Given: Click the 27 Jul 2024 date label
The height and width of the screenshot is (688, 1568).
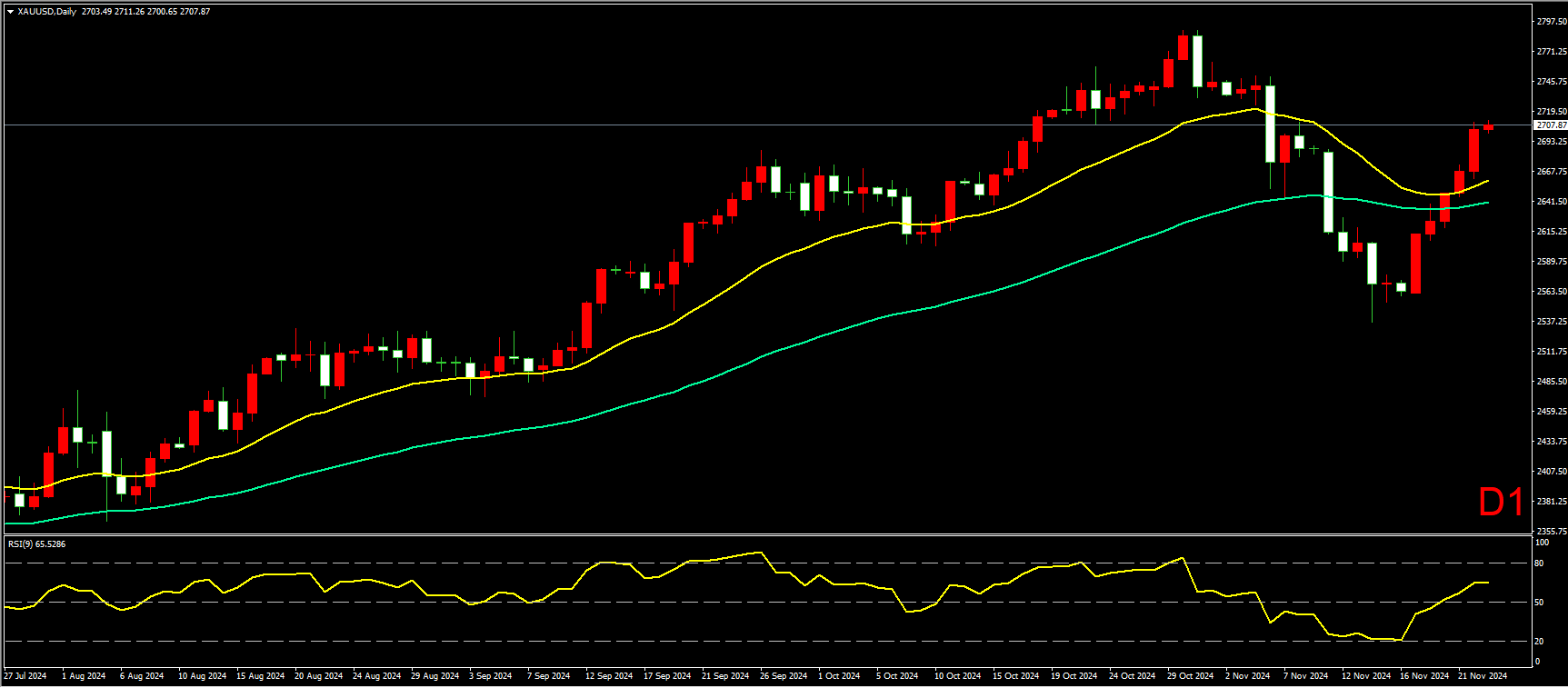Looking at the screenshot, I should click(25, 675).
